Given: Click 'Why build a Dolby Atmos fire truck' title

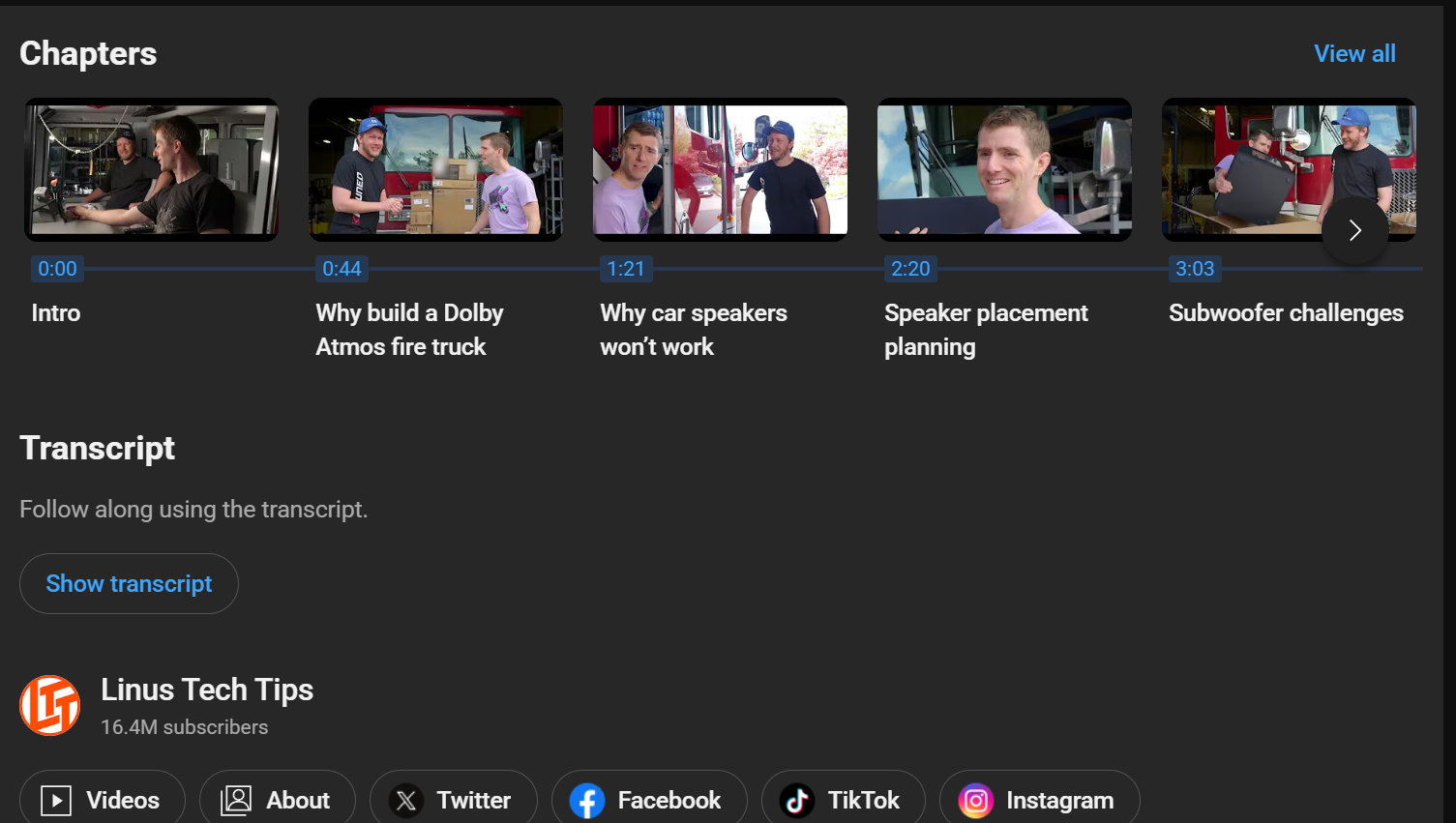Looking at the screenshot, I should 409,330.
